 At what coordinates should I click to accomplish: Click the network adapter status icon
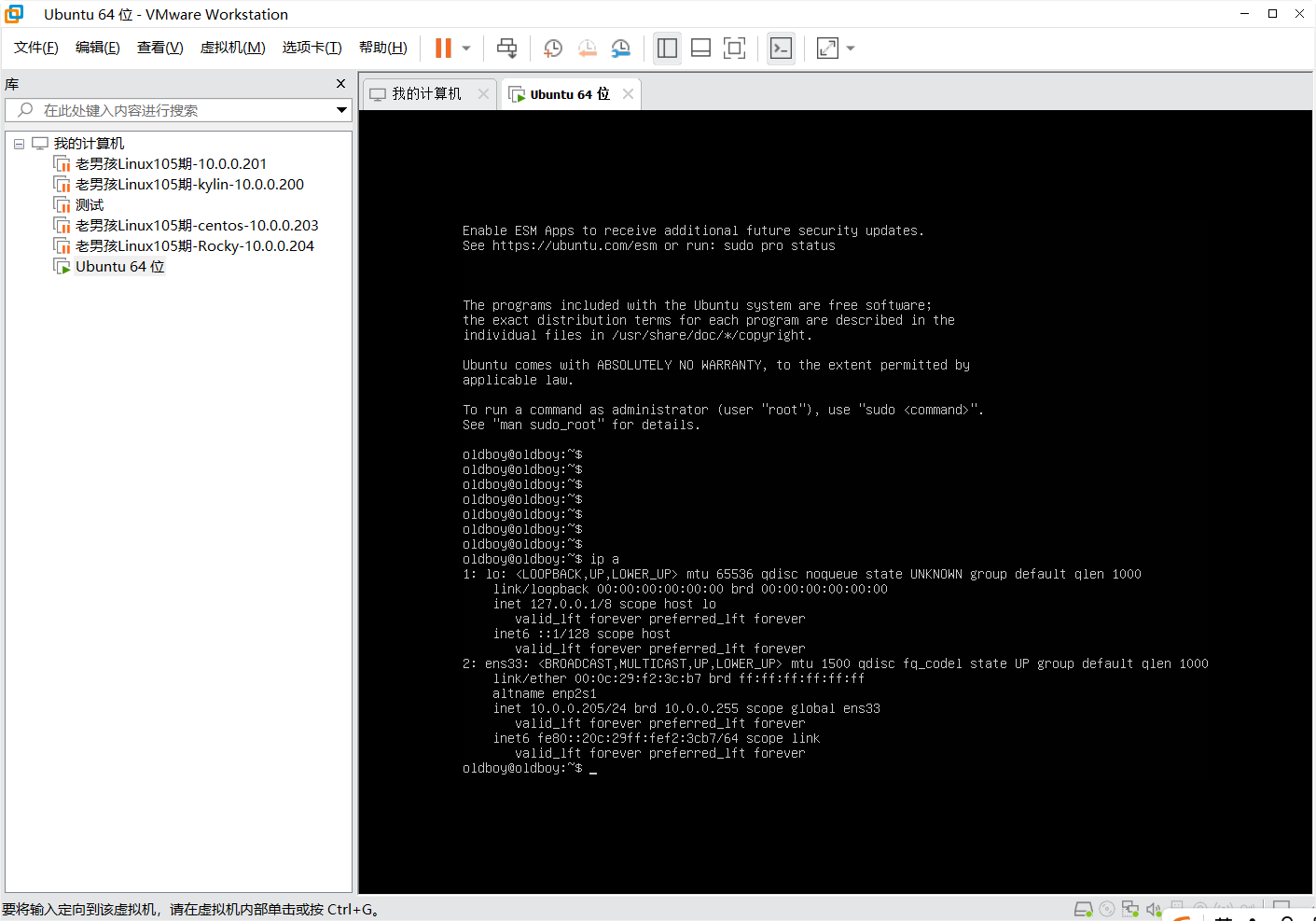(x=1130, y=909)
